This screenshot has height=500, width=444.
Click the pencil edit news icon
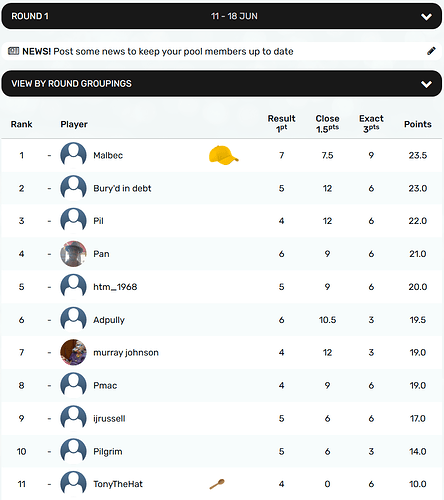(x=431, y=51)
